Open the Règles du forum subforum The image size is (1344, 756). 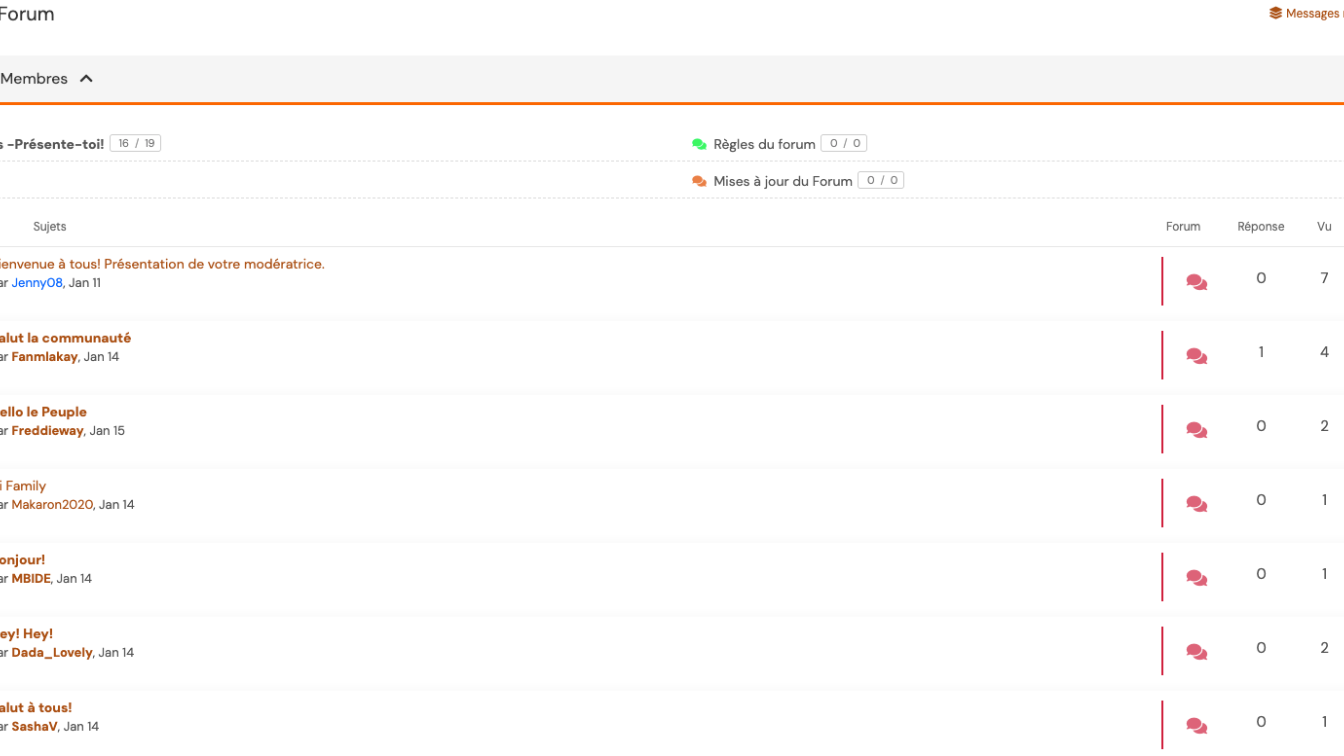point(764,144)
